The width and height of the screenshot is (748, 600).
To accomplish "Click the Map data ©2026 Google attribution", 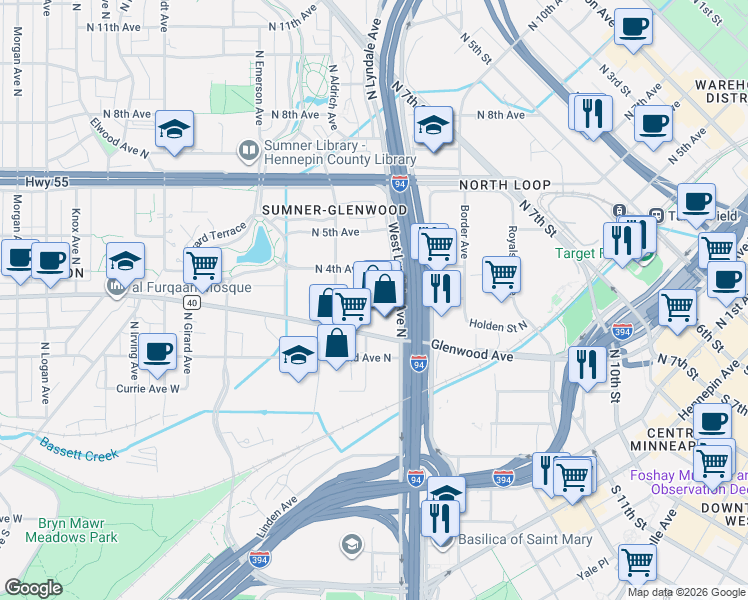I will 686,592.
